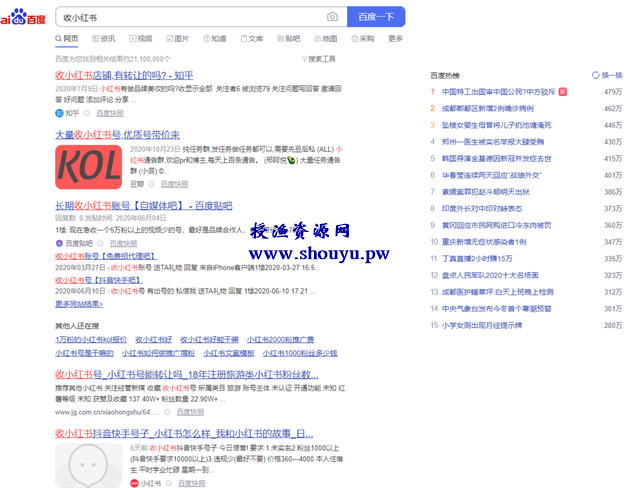Screen dimensions: 640x488
Task: Click related search 小红书1000粉丝多少钱
Action: tap(300, 353)
